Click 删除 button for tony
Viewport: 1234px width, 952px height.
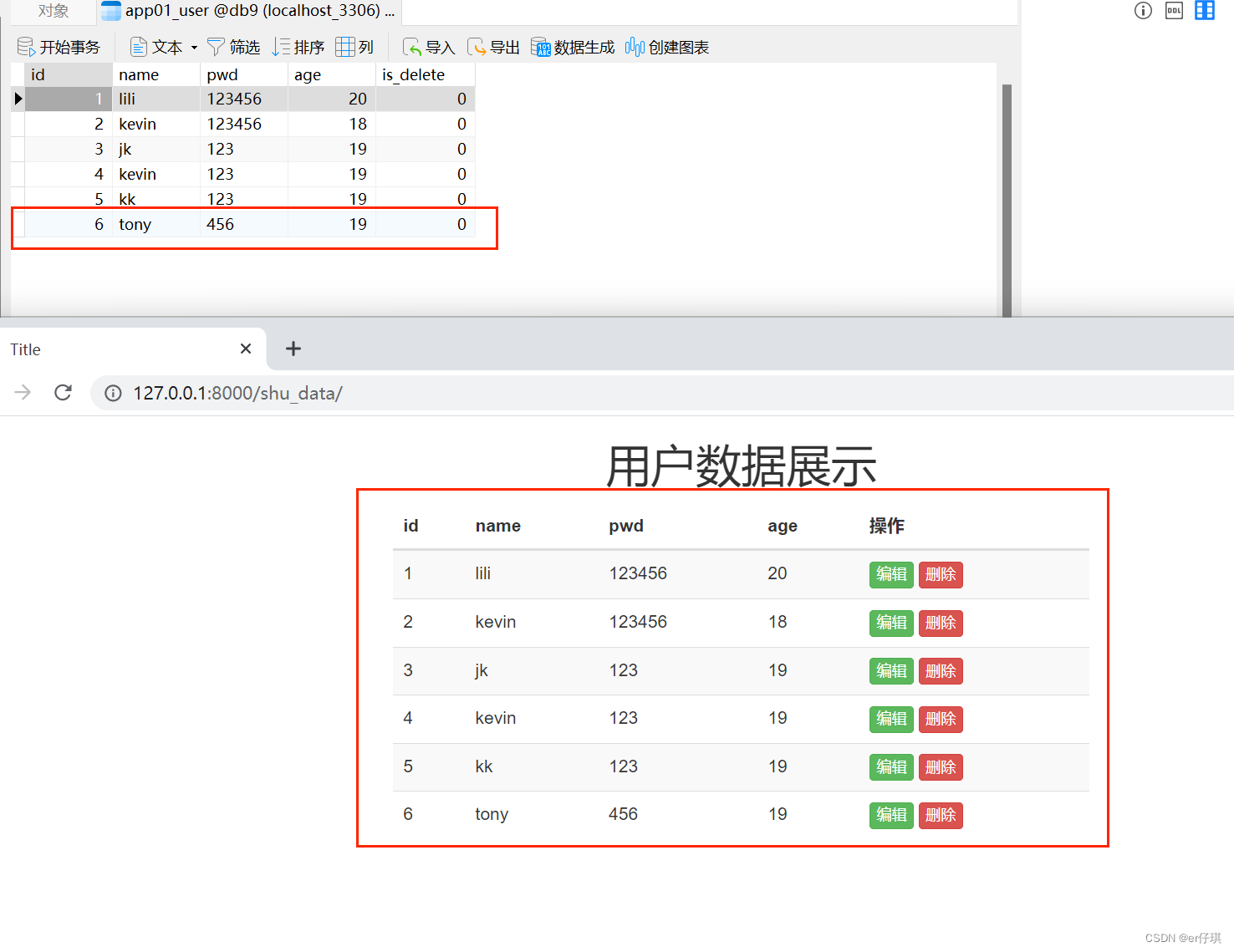[941, 815]
